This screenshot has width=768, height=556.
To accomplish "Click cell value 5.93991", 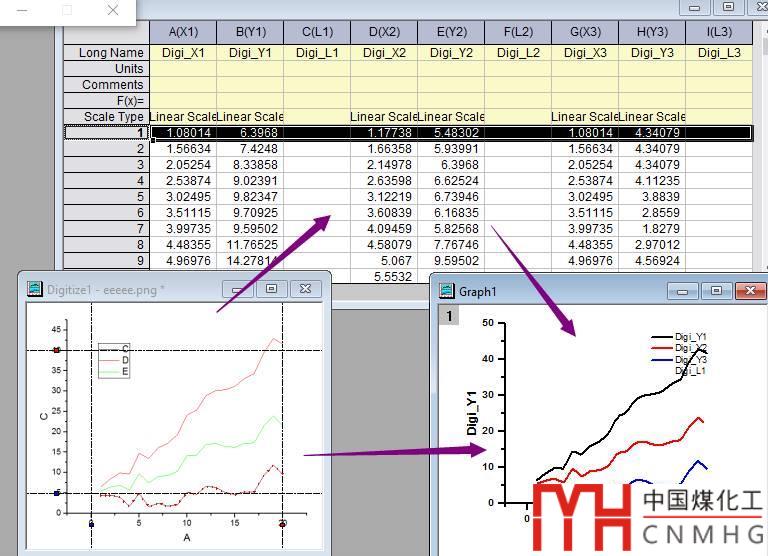I will [451, 149].
